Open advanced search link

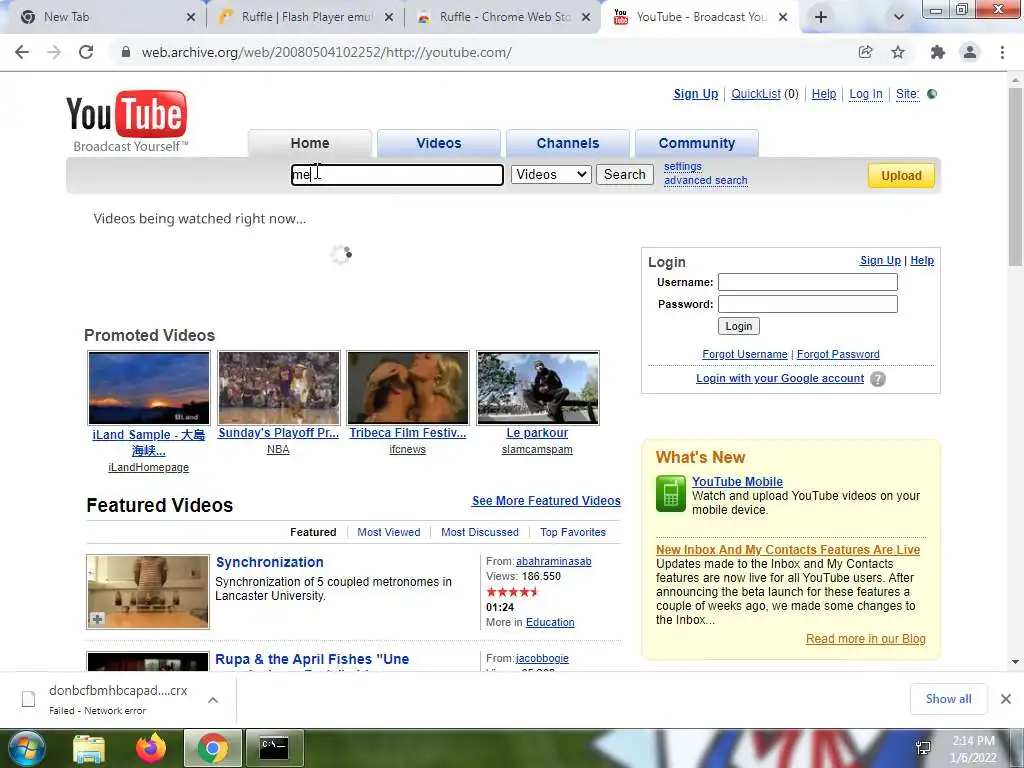click(705, 180)
